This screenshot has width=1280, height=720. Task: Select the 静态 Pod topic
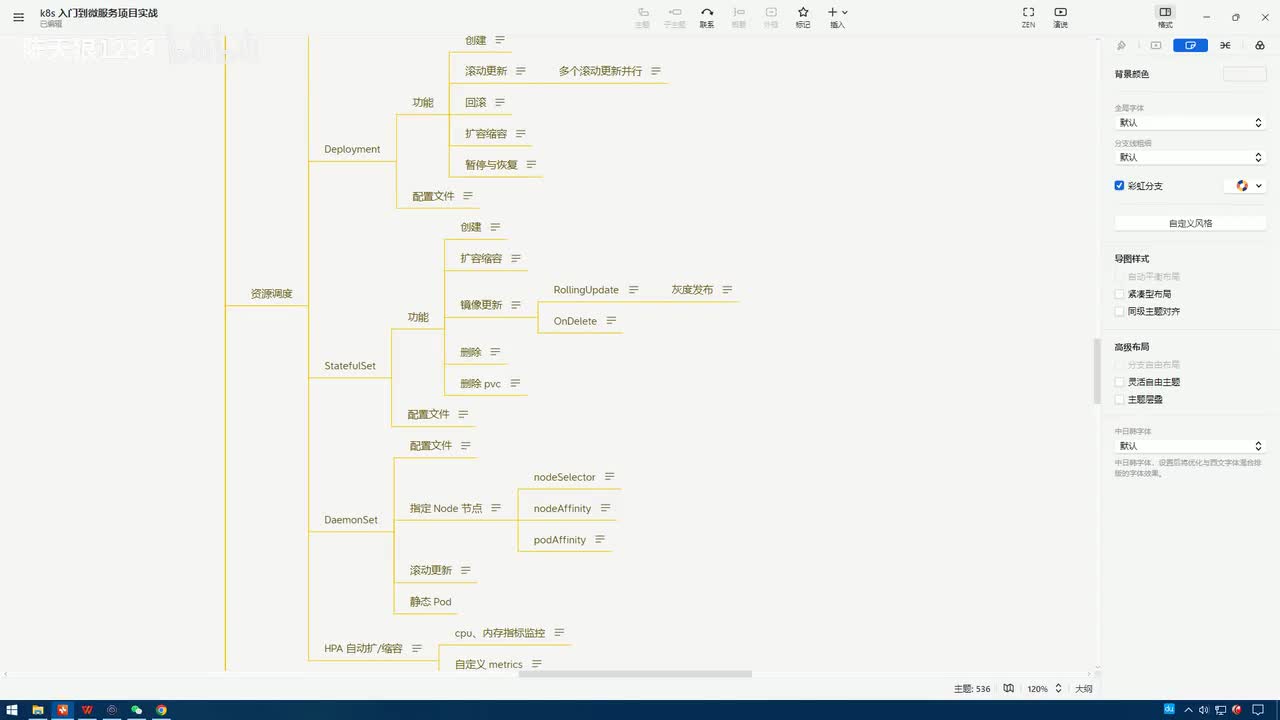(x=430, y=602)
